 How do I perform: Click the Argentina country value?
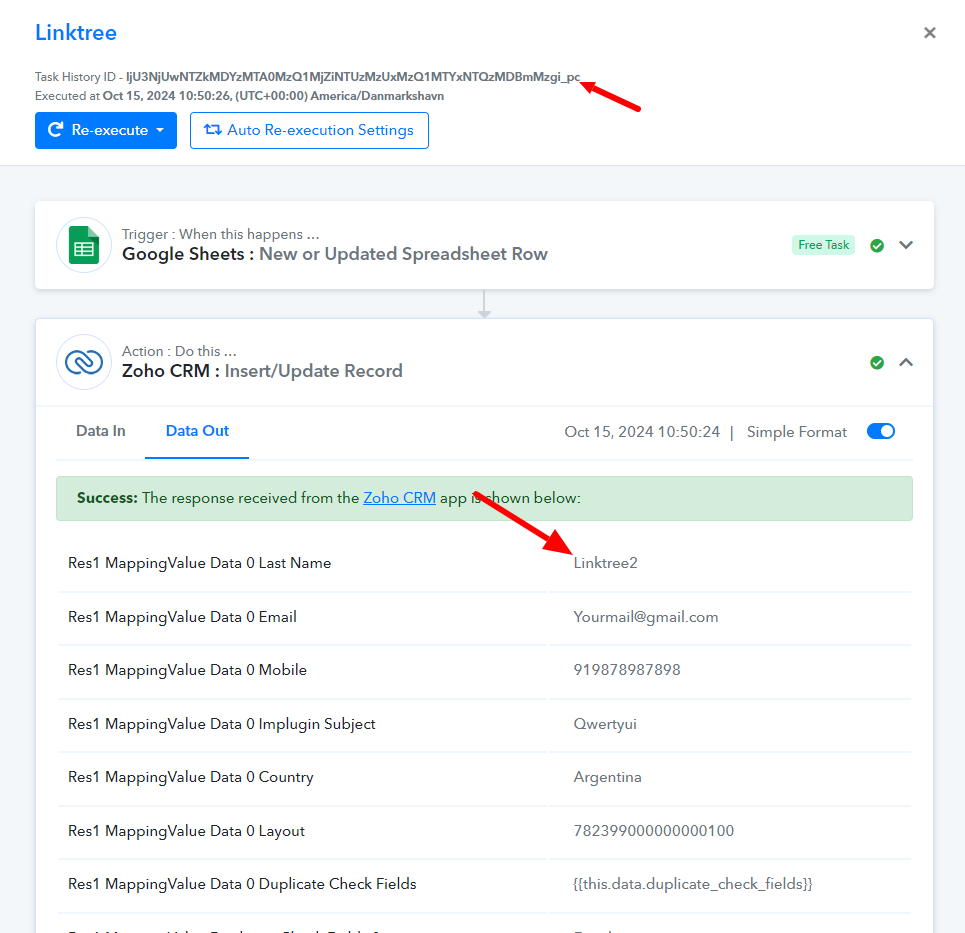click(x=607, y=777)
